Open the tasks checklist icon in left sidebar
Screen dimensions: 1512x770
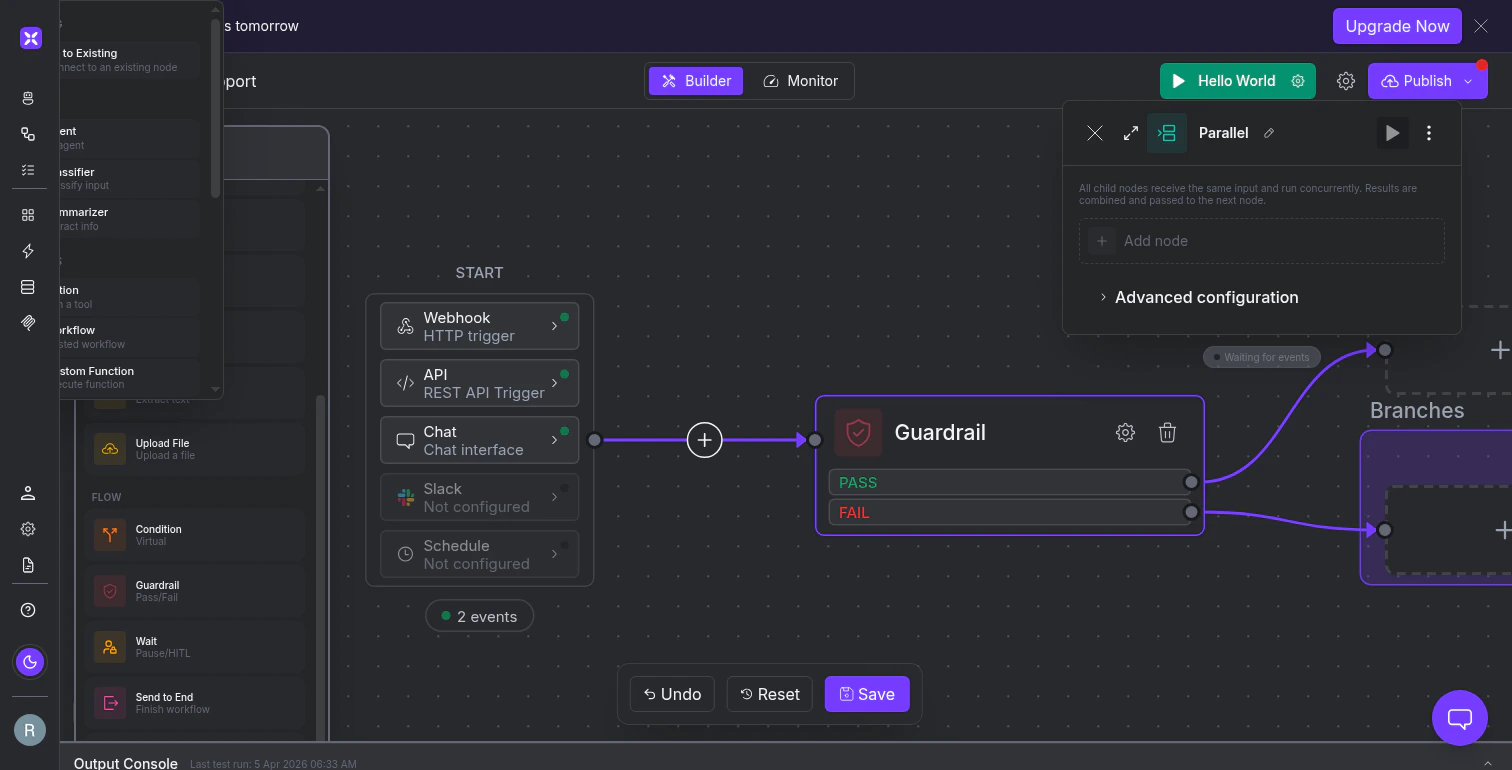[28, 171]
